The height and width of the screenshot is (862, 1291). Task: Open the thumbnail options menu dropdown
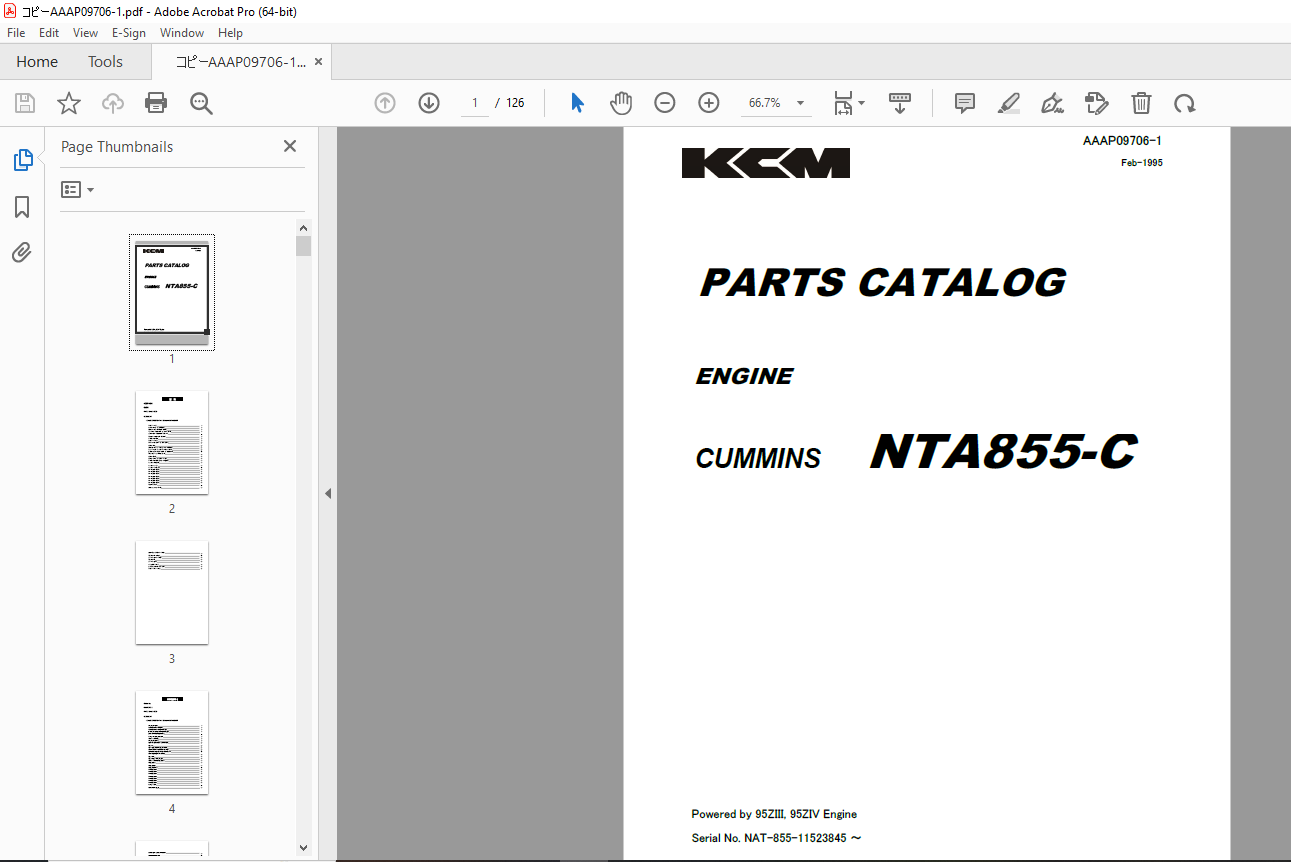[x=77, y=189]
